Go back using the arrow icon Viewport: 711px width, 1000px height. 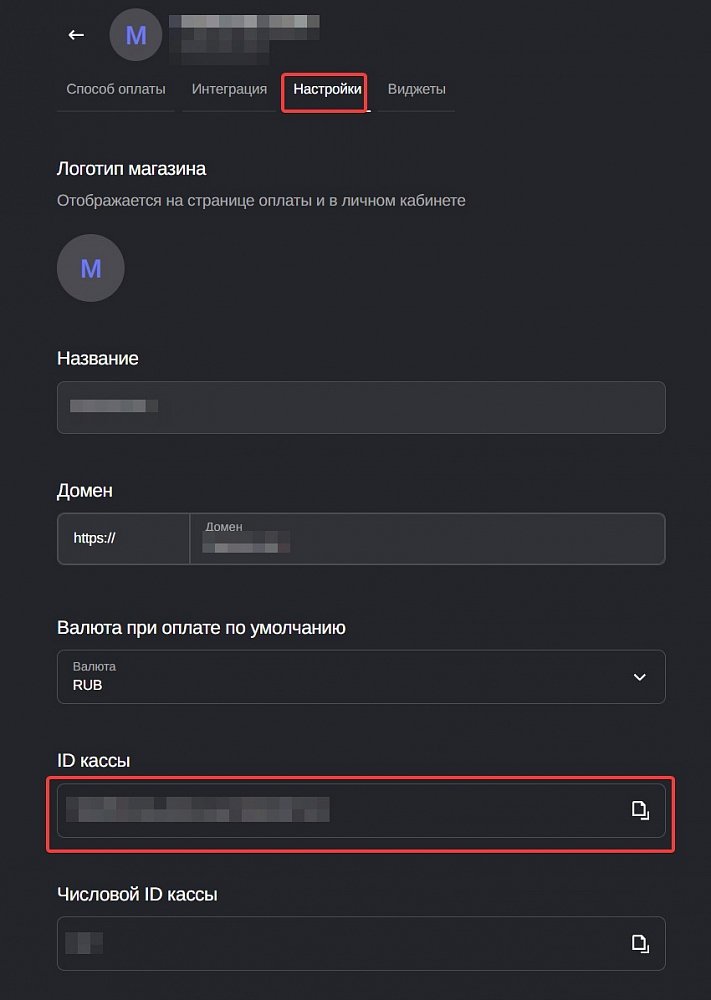pyautogui.click(x=75, y=35)
